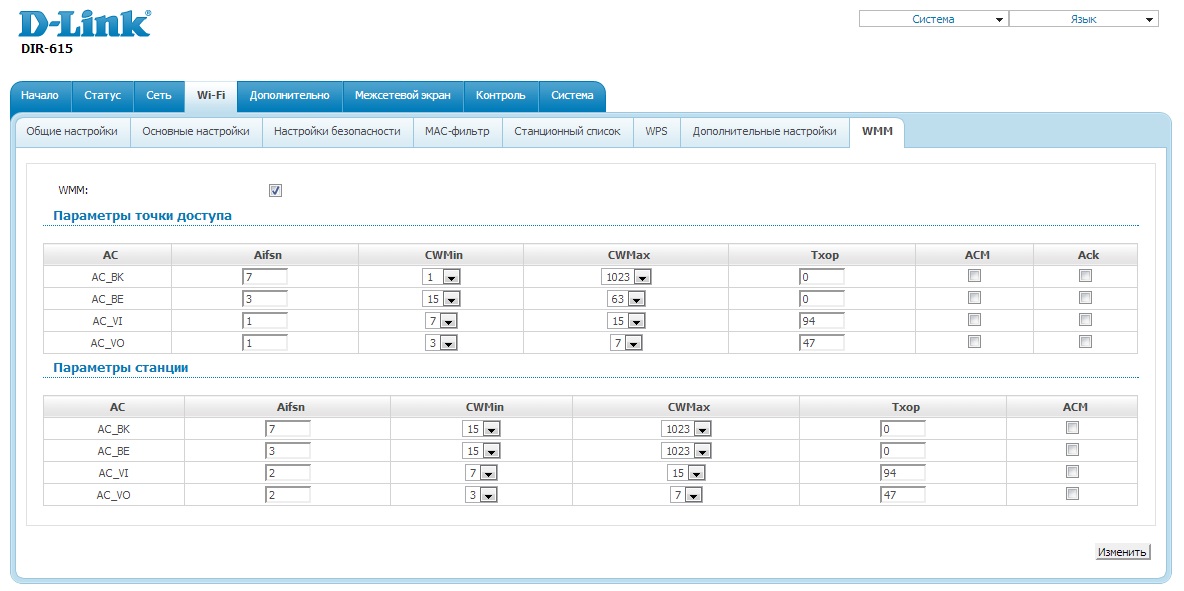Open station AC_BK CWMin dropdown

coord(481,429)
